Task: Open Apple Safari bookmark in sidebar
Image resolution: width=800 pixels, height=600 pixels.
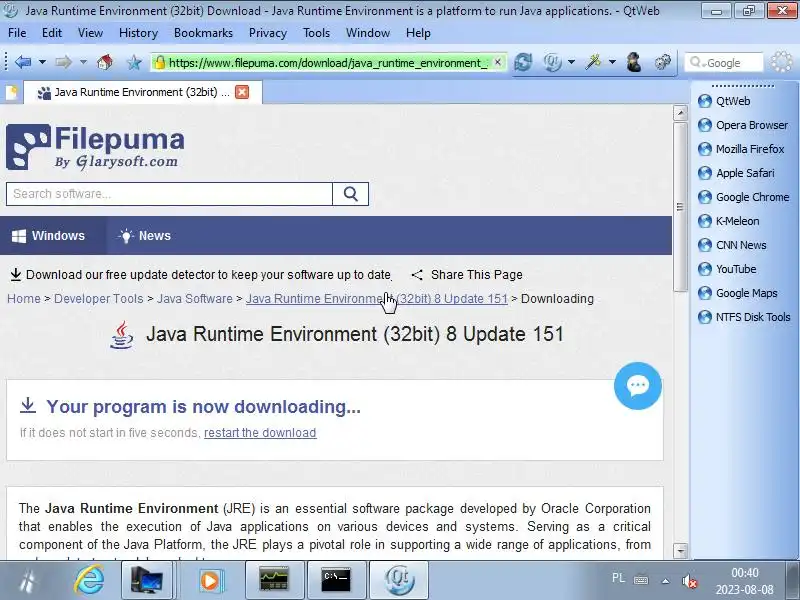Action: tap(736, 173)
